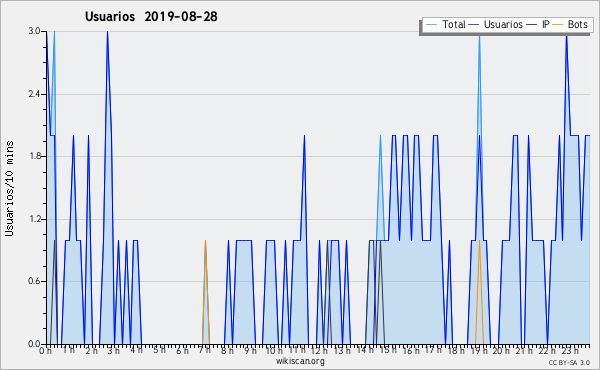
Task: Click the '5 h' x-axis tick label
Action: (159, 350)
